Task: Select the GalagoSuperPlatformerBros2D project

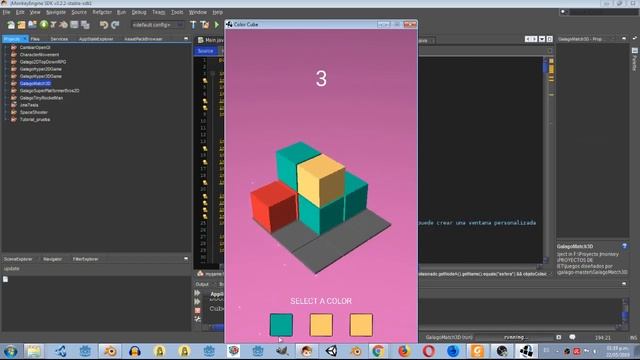Action: point(49,91)
